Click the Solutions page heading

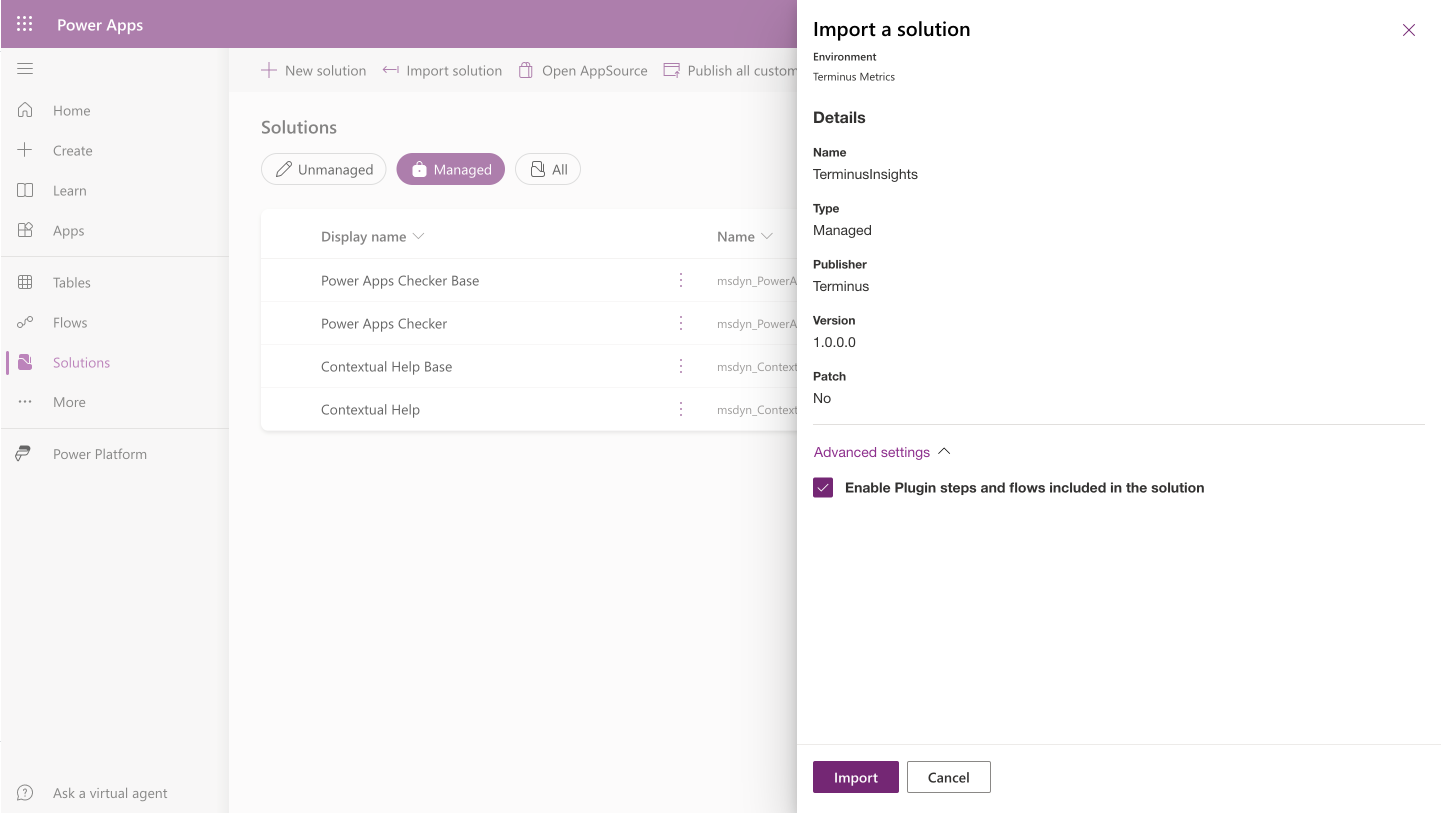pyautogui.click(x=299, y=127)
